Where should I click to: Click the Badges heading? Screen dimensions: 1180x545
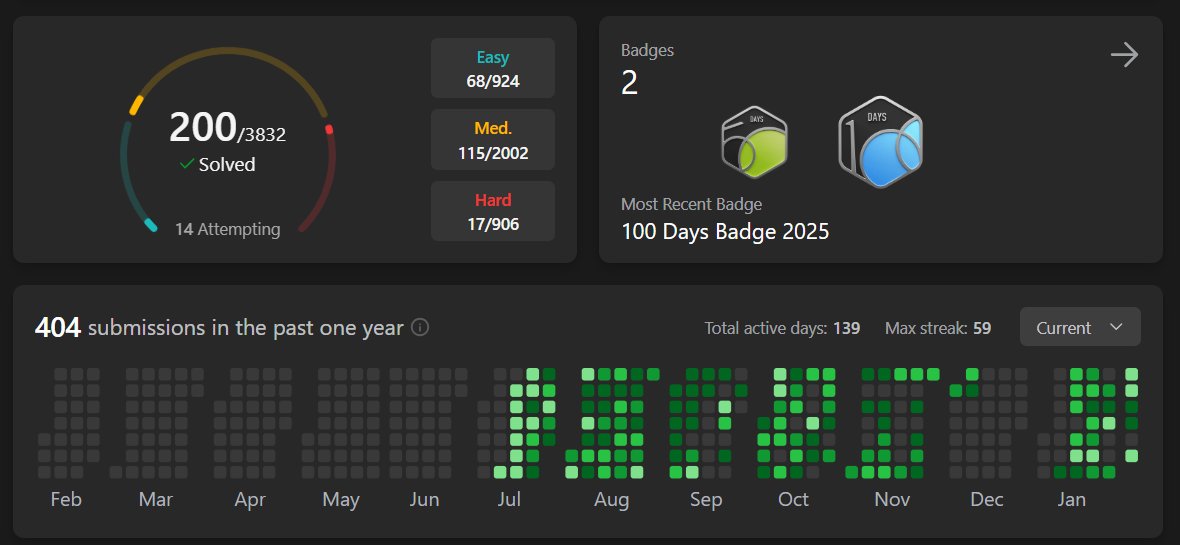click(647, 50)
